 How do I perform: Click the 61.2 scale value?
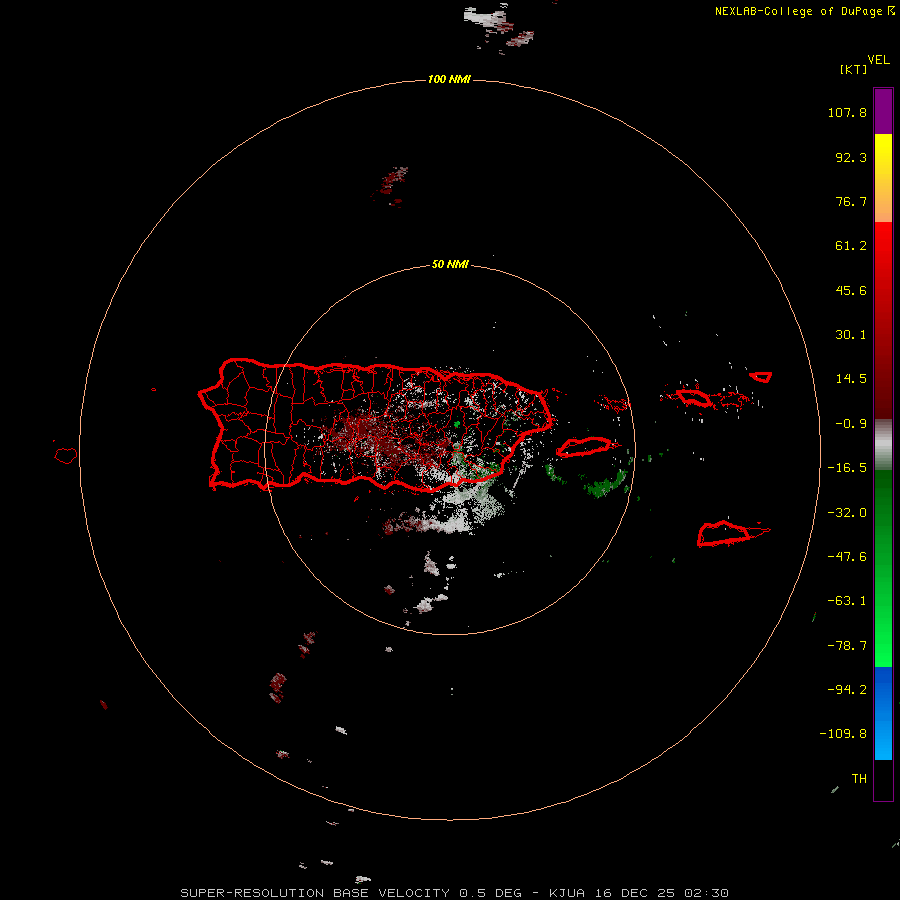pyautogui.click(x=851, y=246)
